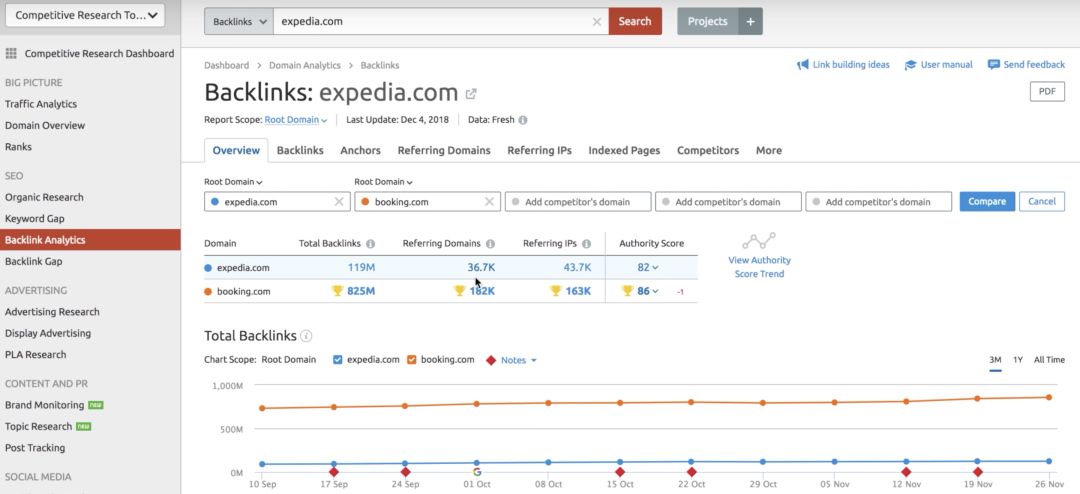Click the red Search button
Screen dimensions: 1080x494
(635, 21)
